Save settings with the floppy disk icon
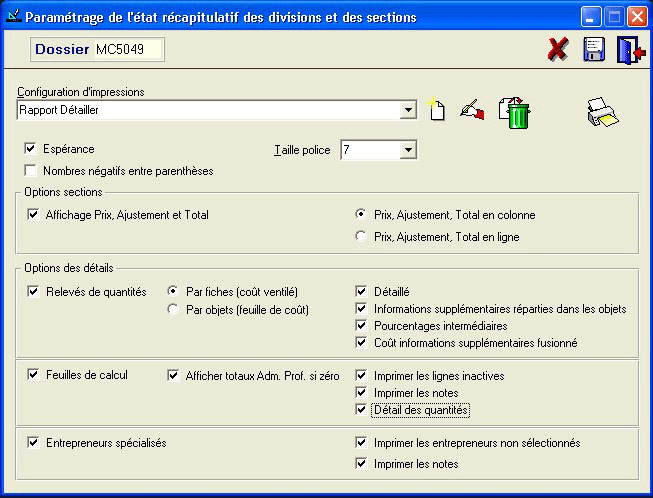The height and width of the screenshot is (498, 653). (594, 50)
